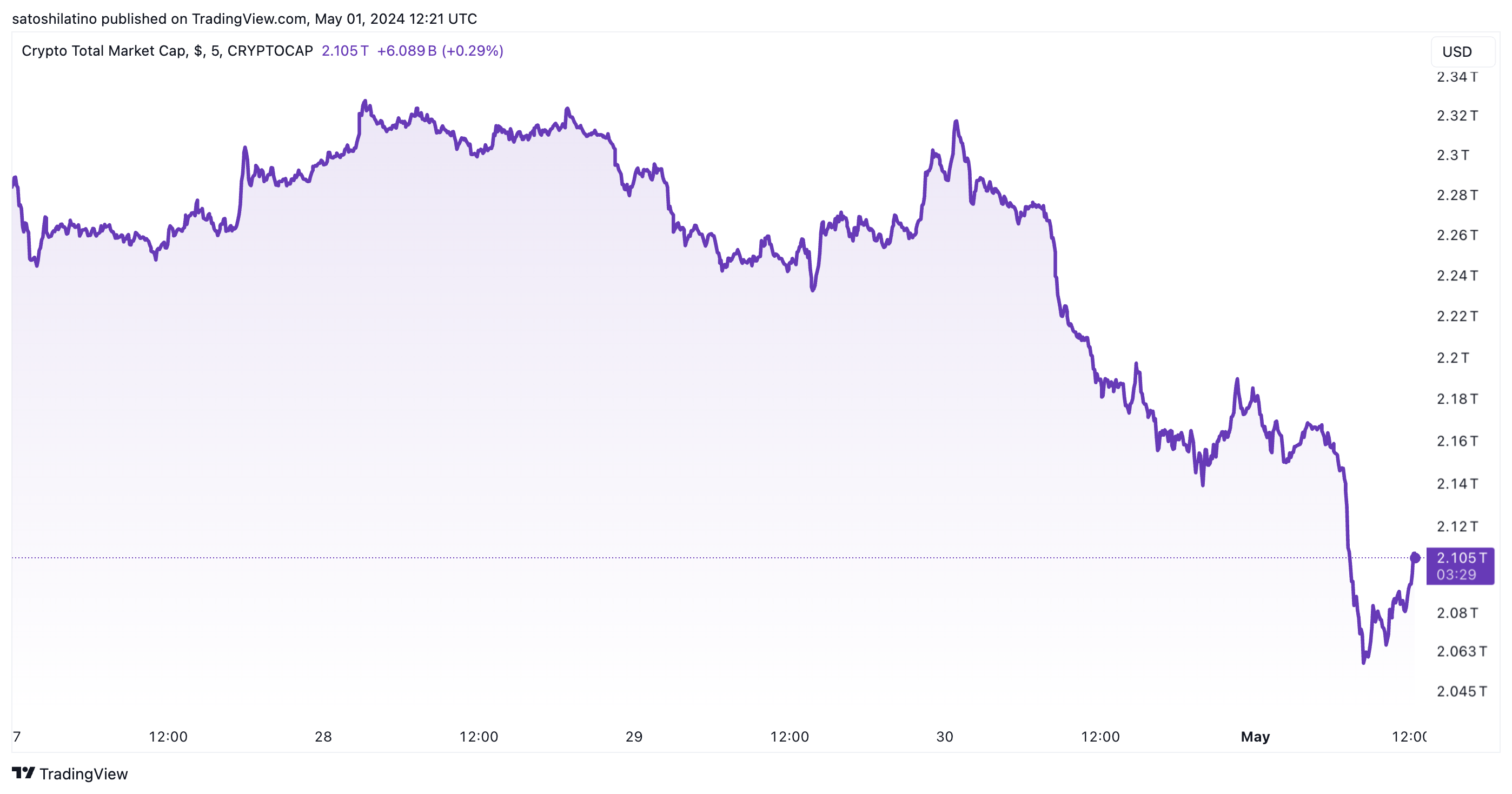This screenshot has height=794, width=1512.
Task: Click the 30 date label on the time axis
Action: [944, 737]
